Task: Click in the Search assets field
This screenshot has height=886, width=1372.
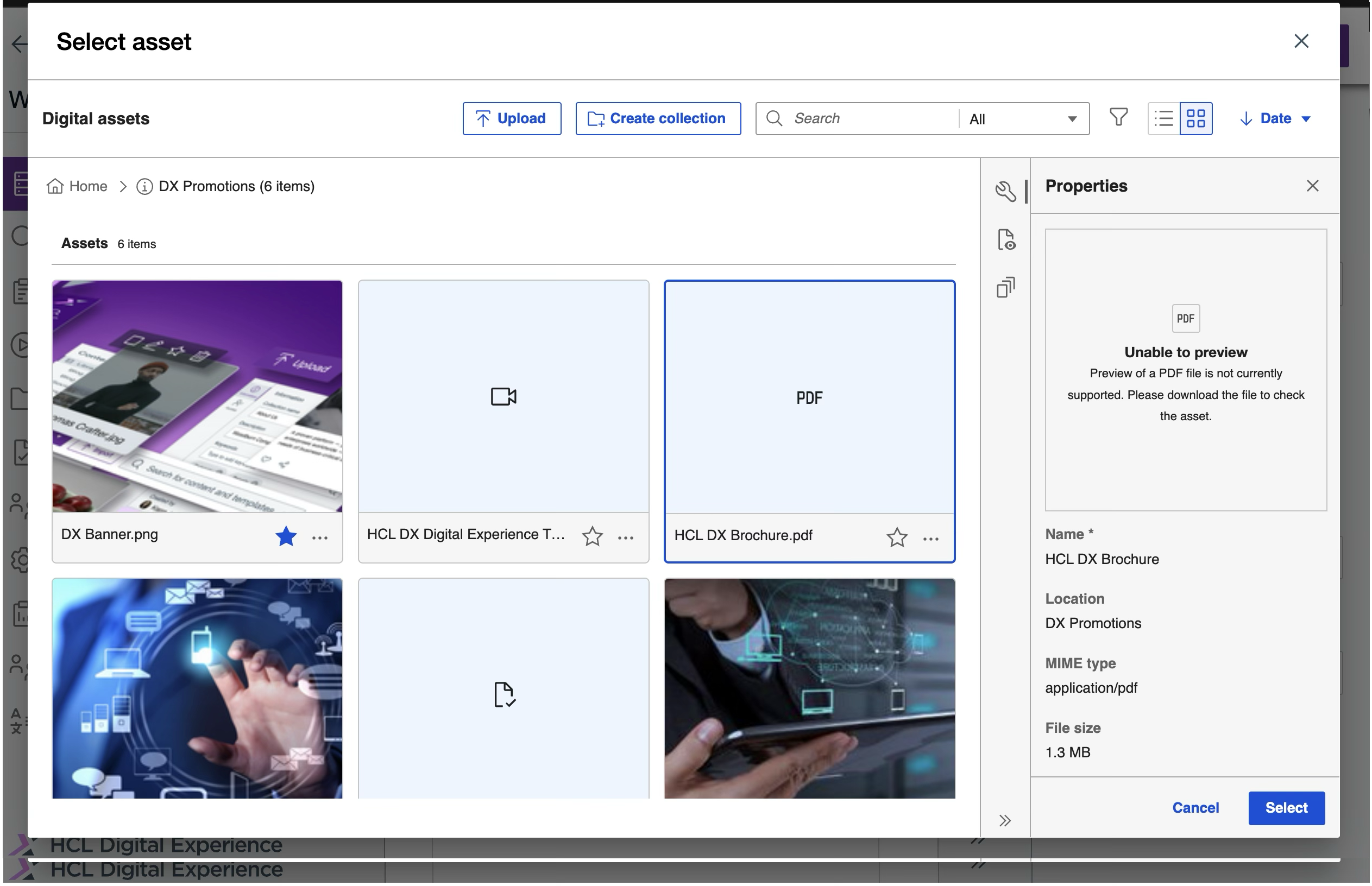Action: coord(869,118)
